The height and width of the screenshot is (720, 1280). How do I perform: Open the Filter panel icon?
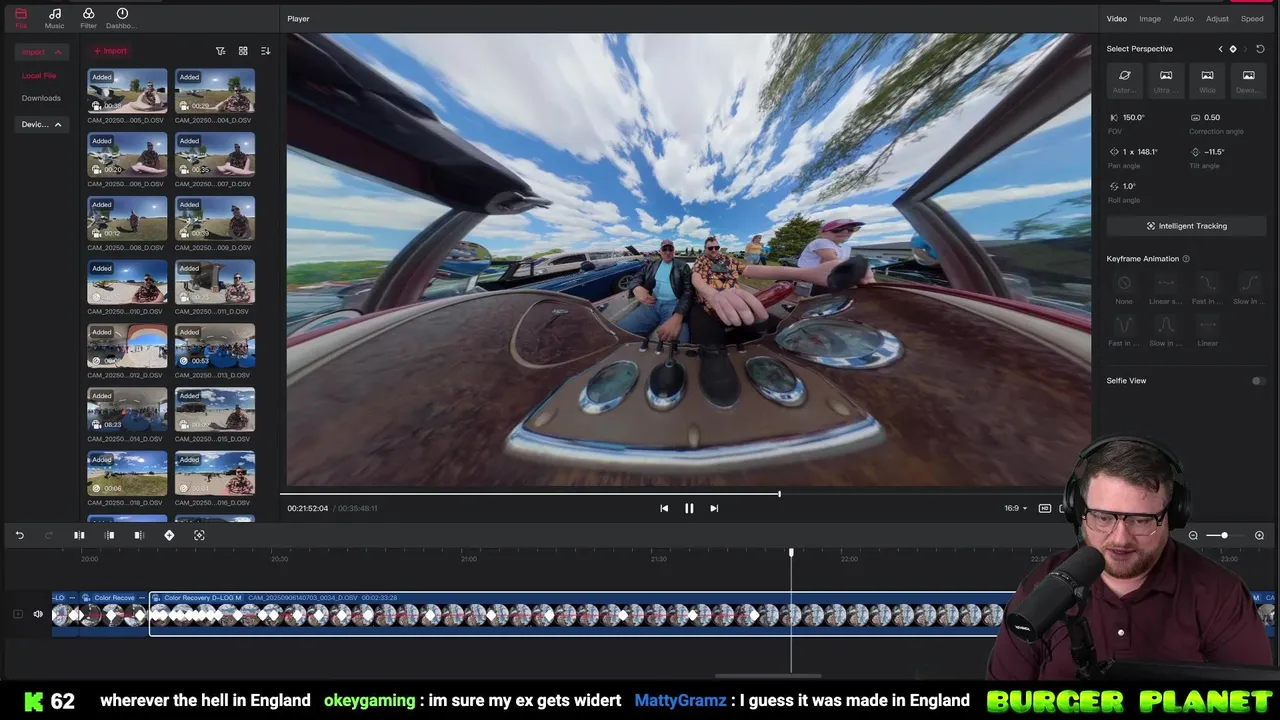pos(88,17)
